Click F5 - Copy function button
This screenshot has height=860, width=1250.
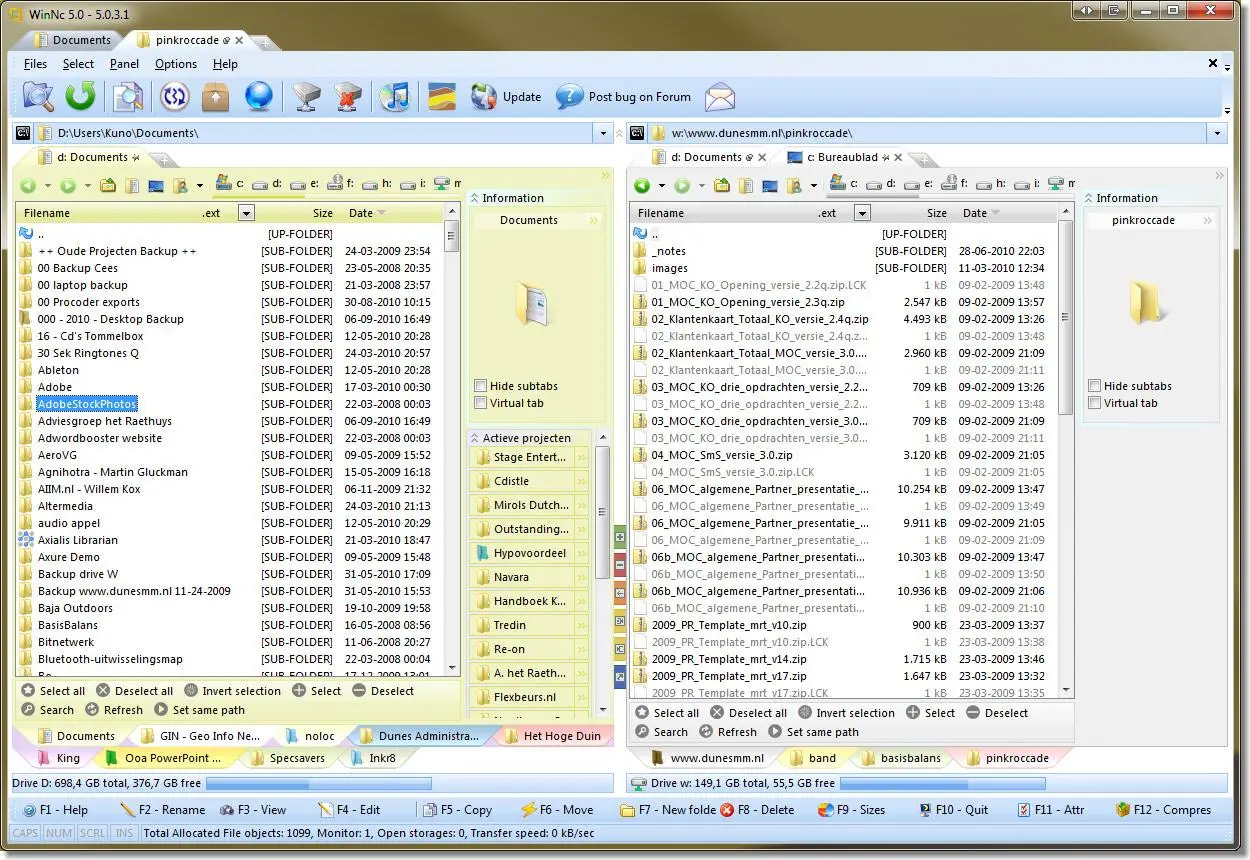457,810
